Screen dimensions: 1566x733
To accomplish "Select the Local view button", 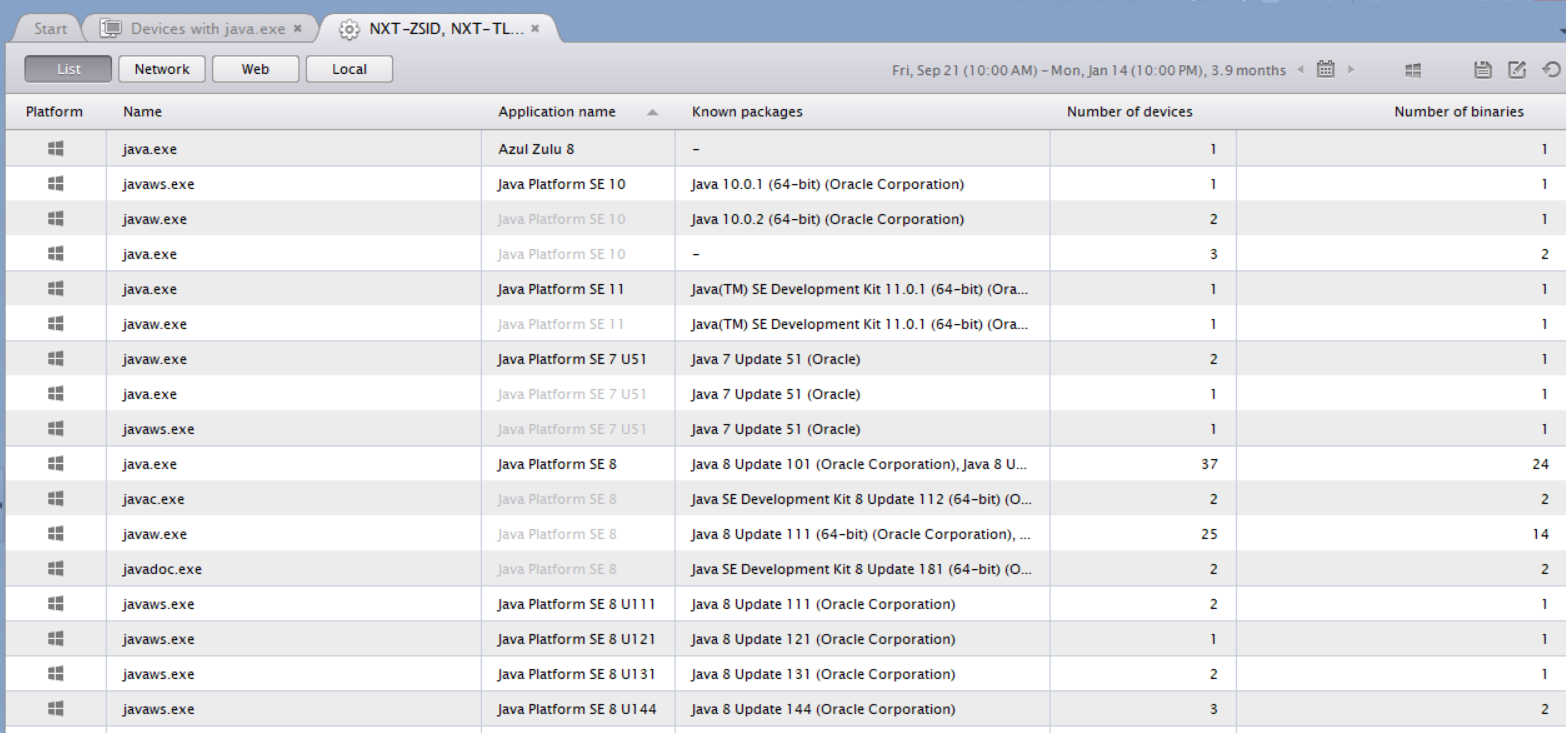I will [x=349, y=69].
